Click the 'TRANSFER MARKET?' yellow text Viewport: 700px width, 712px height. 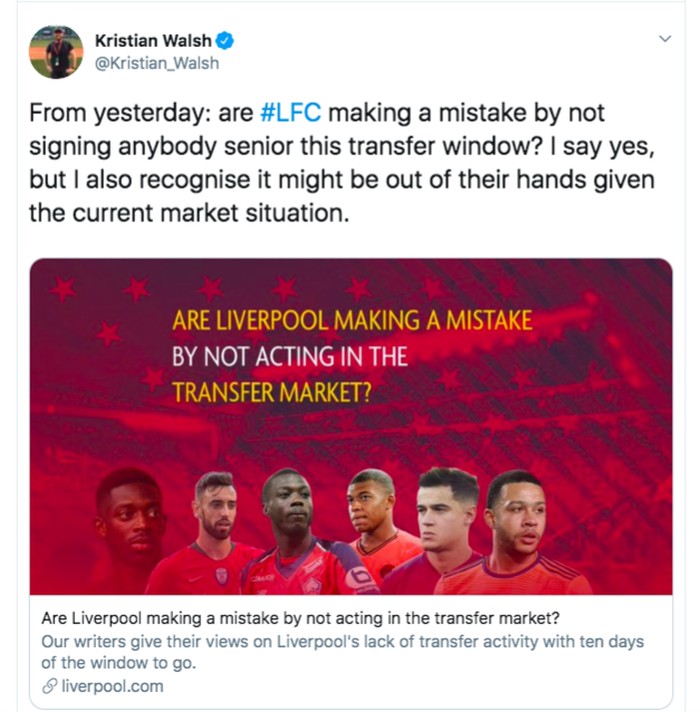point(272,392)
